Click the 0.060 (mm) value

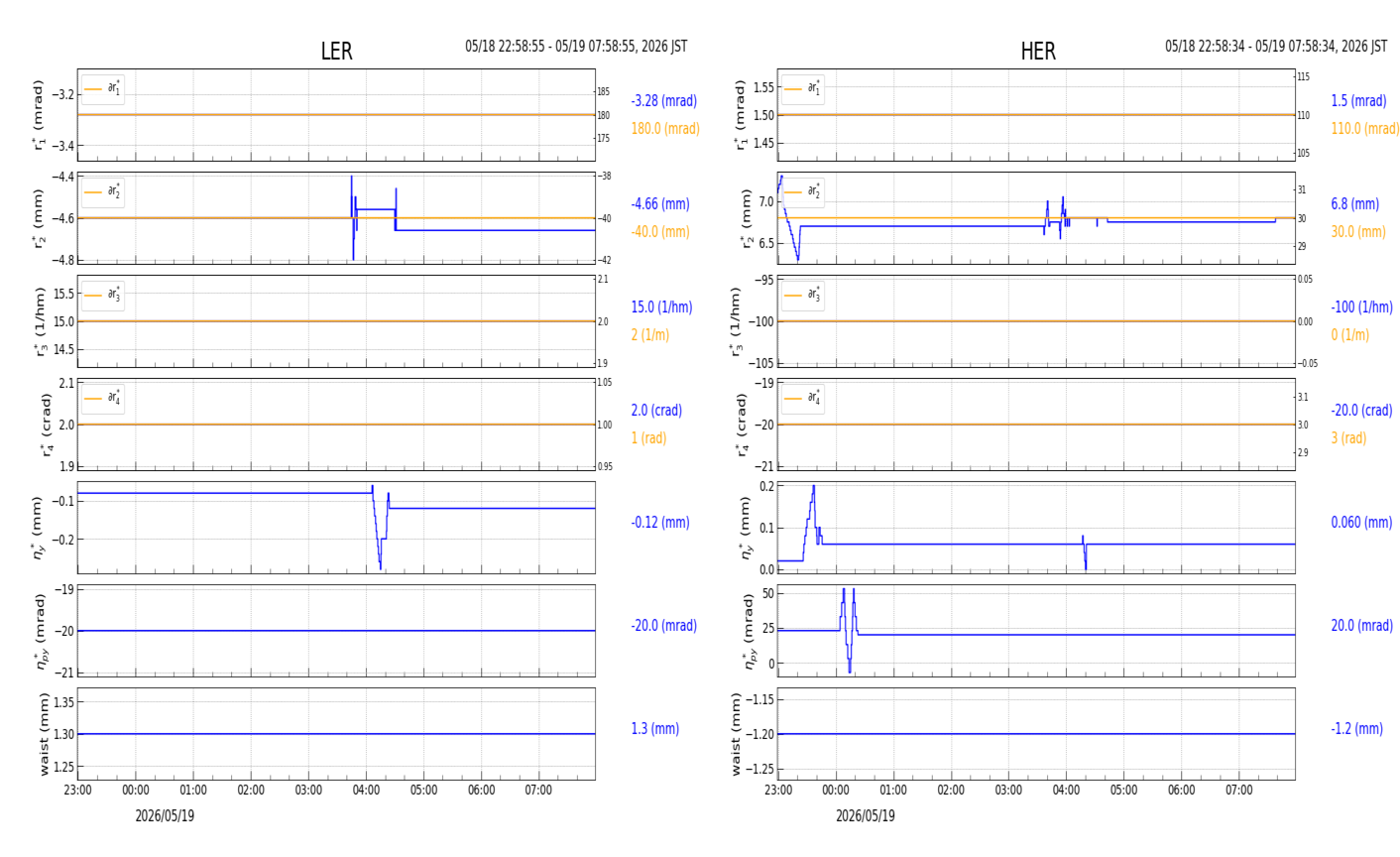click(x=1361, y=523)
